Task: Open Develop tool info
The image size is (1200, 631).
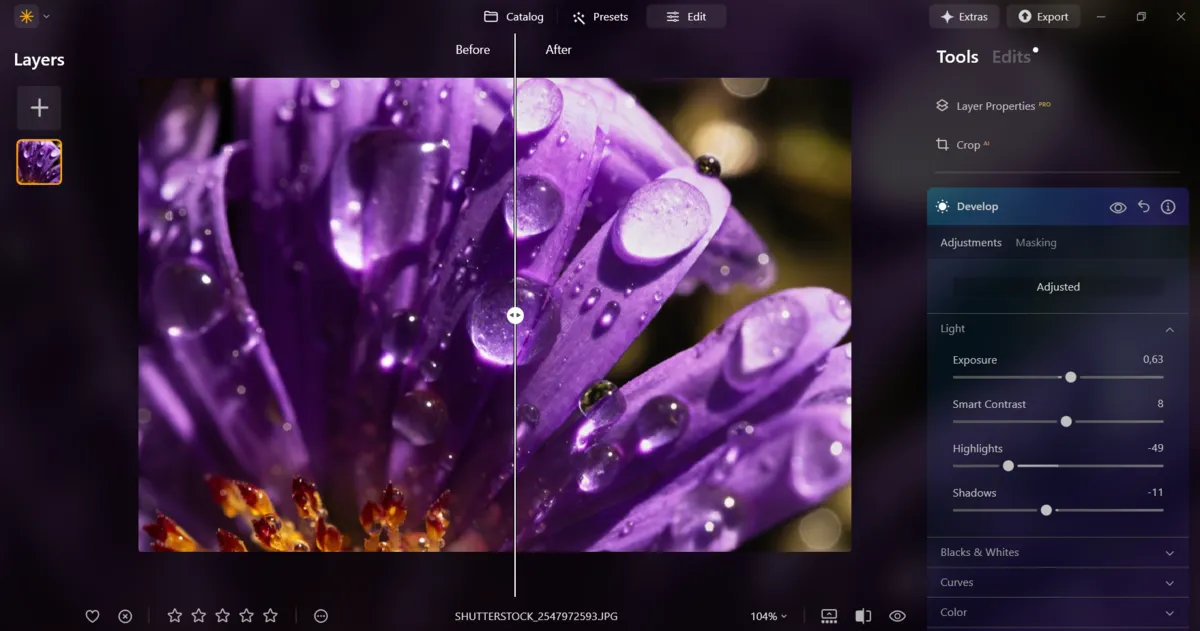Action: pos(1168,206)
